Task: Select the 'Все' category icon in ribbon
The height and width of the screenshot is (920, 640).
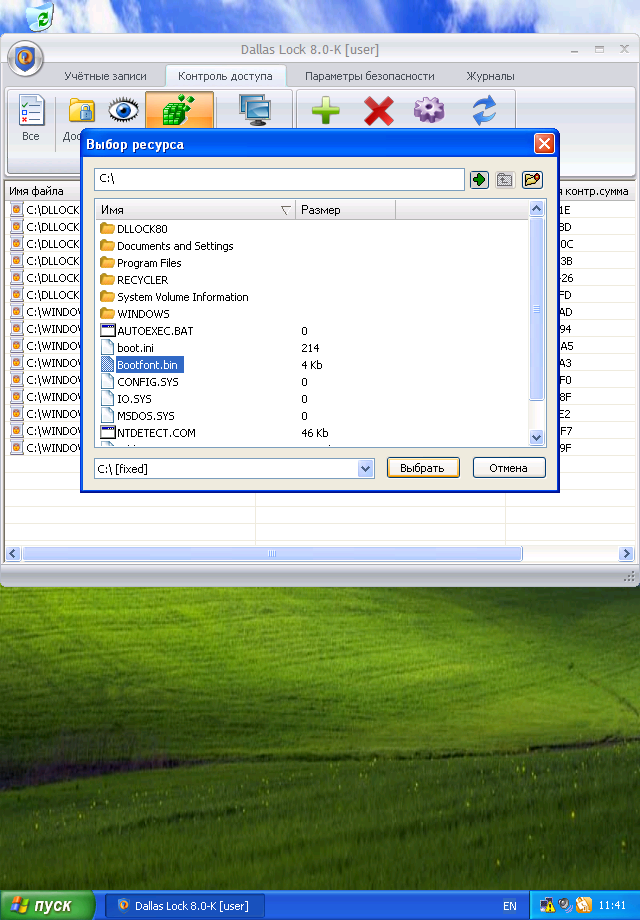Action: click(x=31, y=118)
